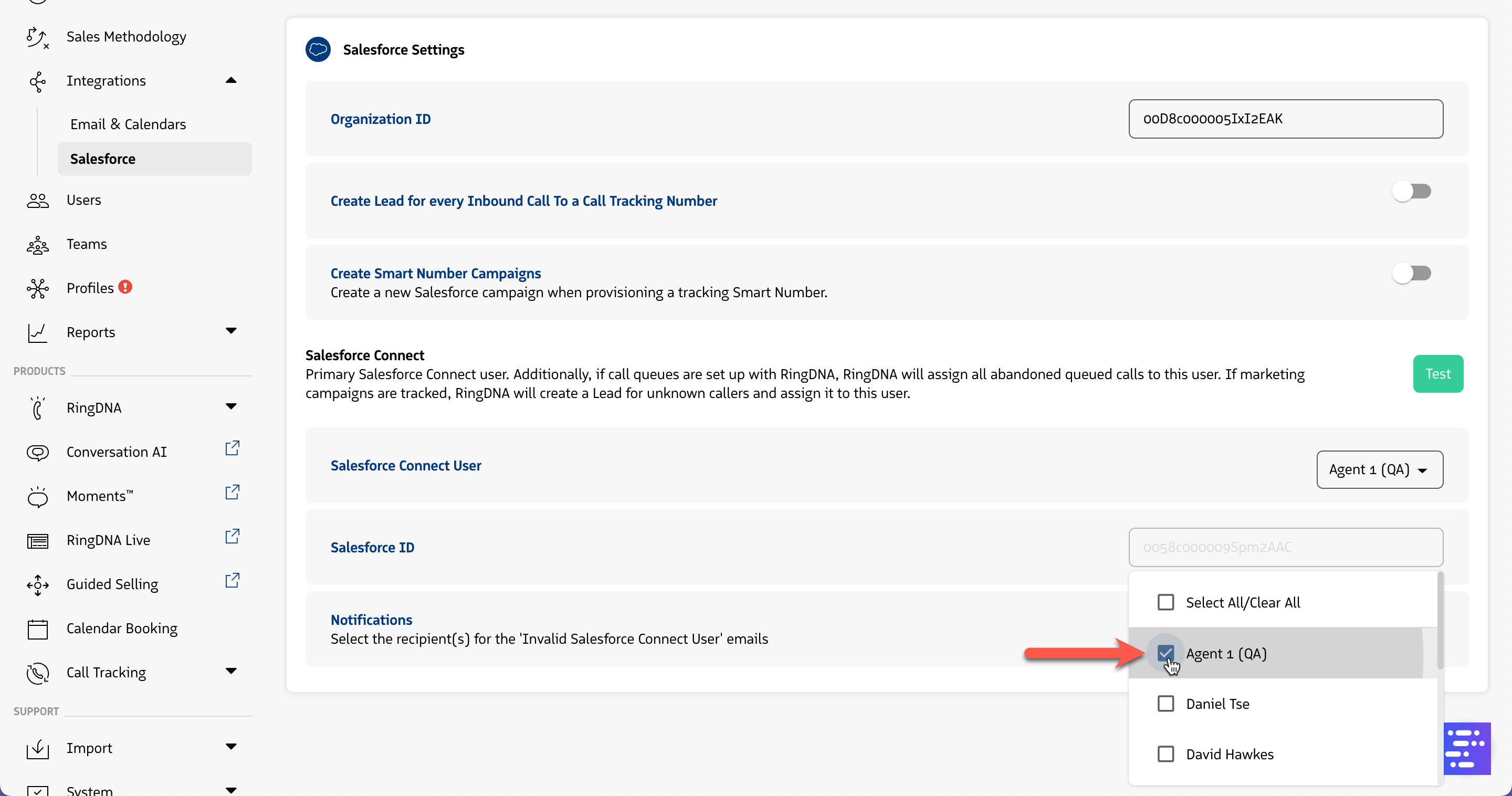Click the Teams sidebar icon

(37, 244)
